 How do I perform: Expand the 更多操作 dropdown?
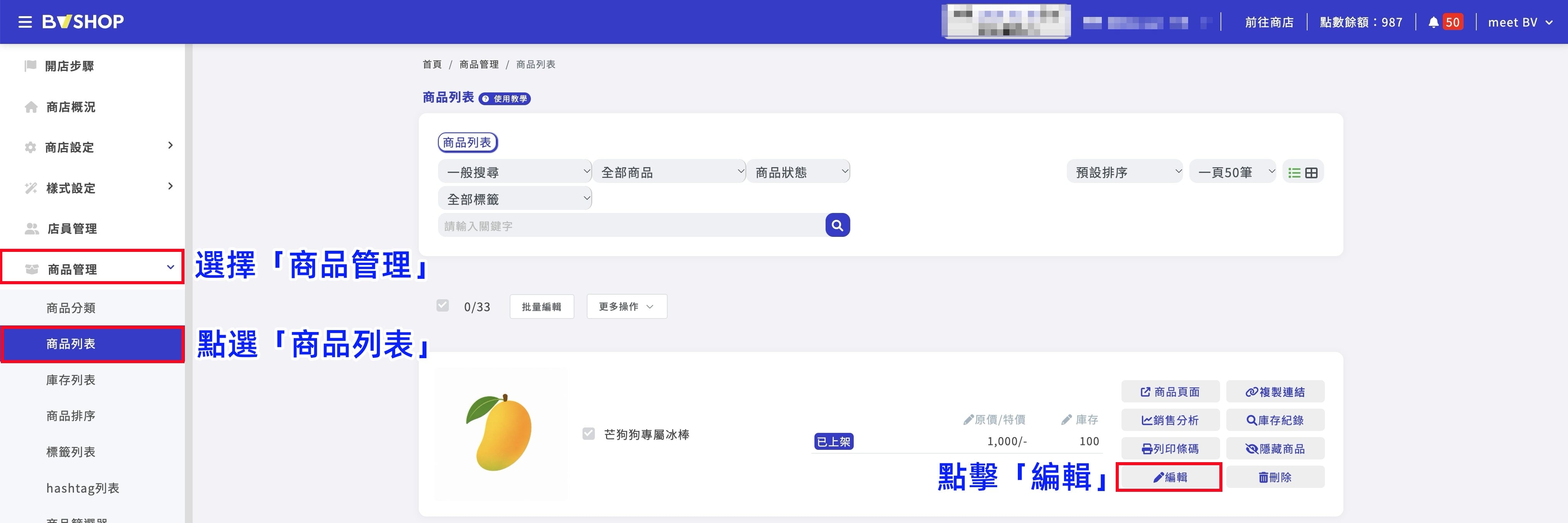tap(627, 307)
